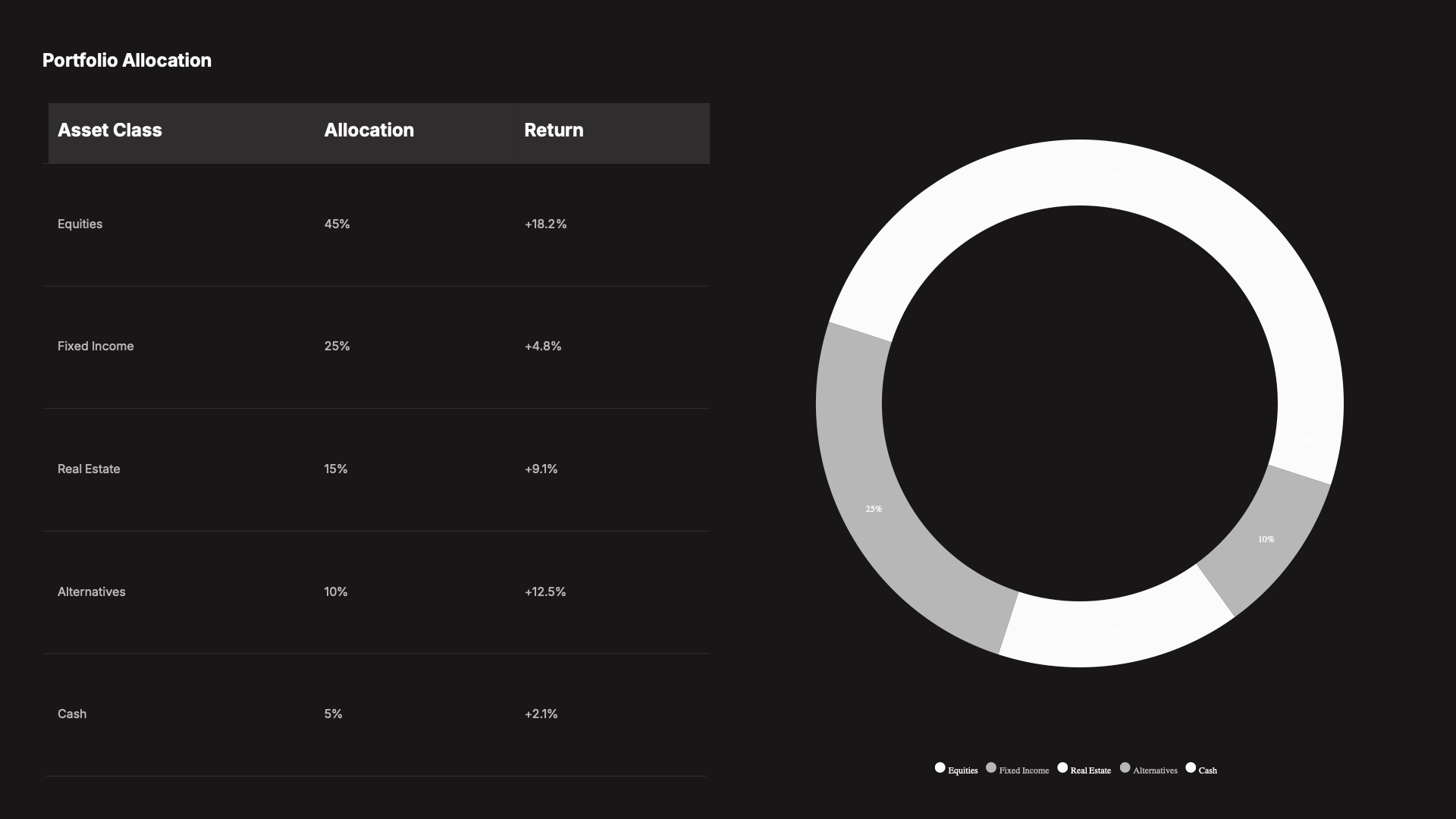Click the Equities legend dot
The image size is (1456, 819).
pos(940,767)
